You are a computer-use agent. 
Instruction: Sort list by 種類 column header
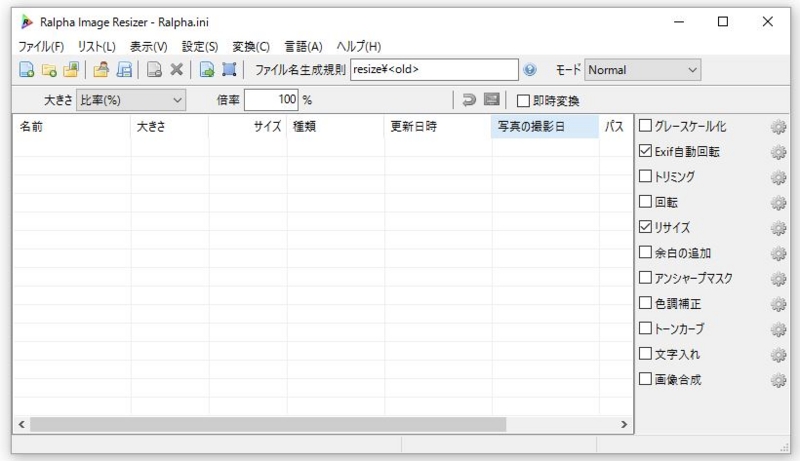tap(336, 126)
